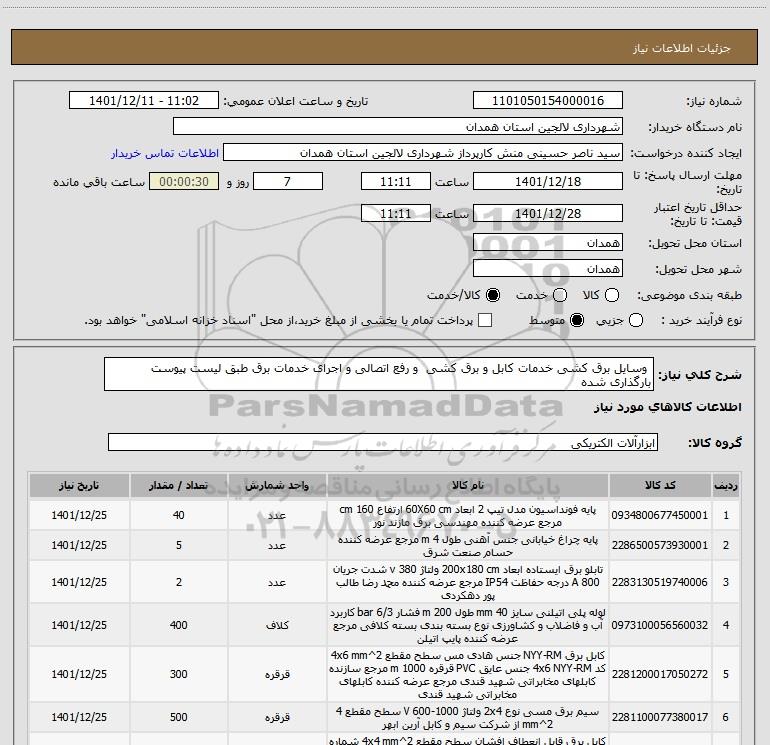Click product code 2281100077380017

(x=660, y=717)
